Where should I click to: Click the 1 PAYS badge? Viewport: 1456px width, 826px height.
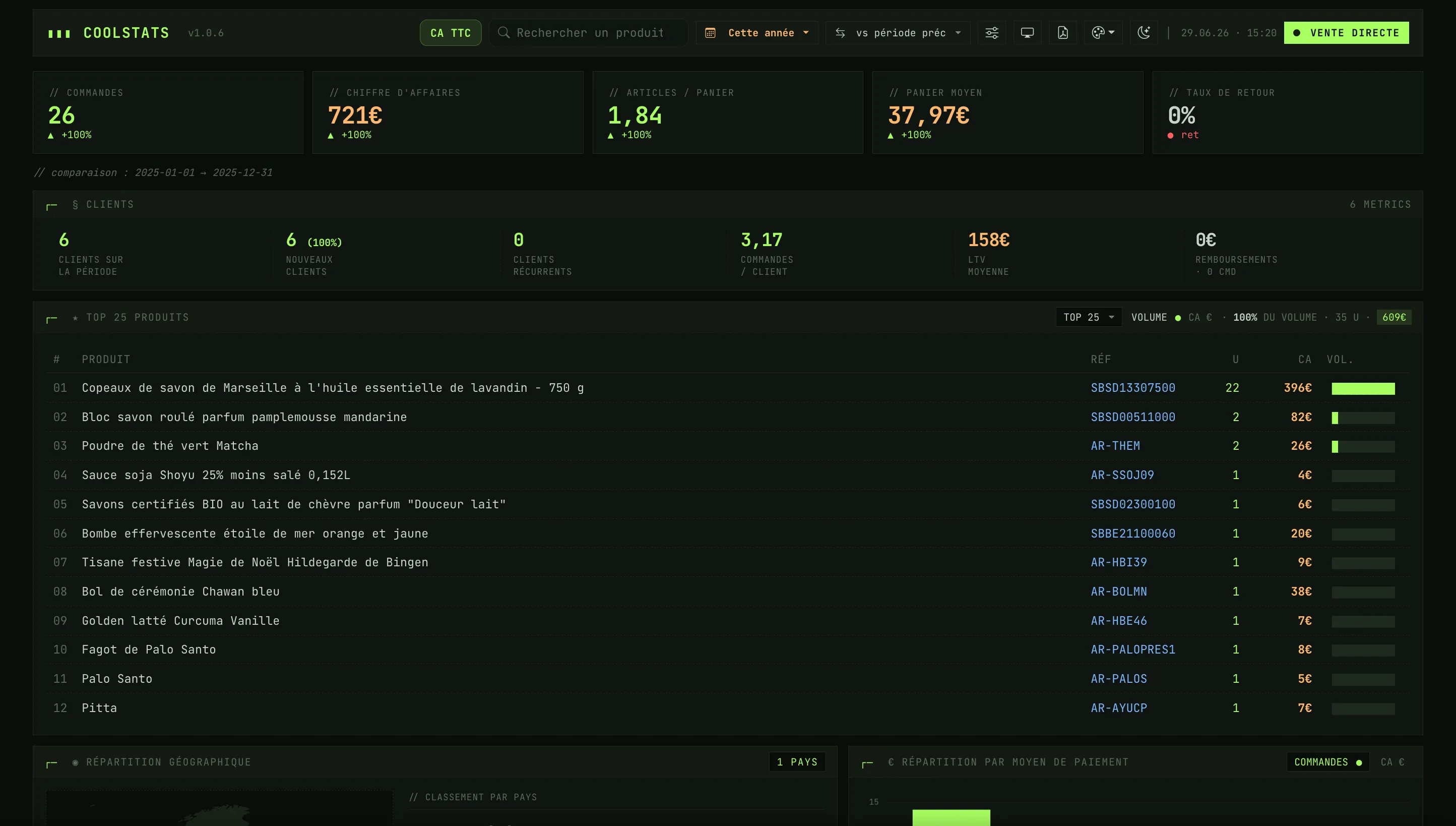tap(797, 762)
